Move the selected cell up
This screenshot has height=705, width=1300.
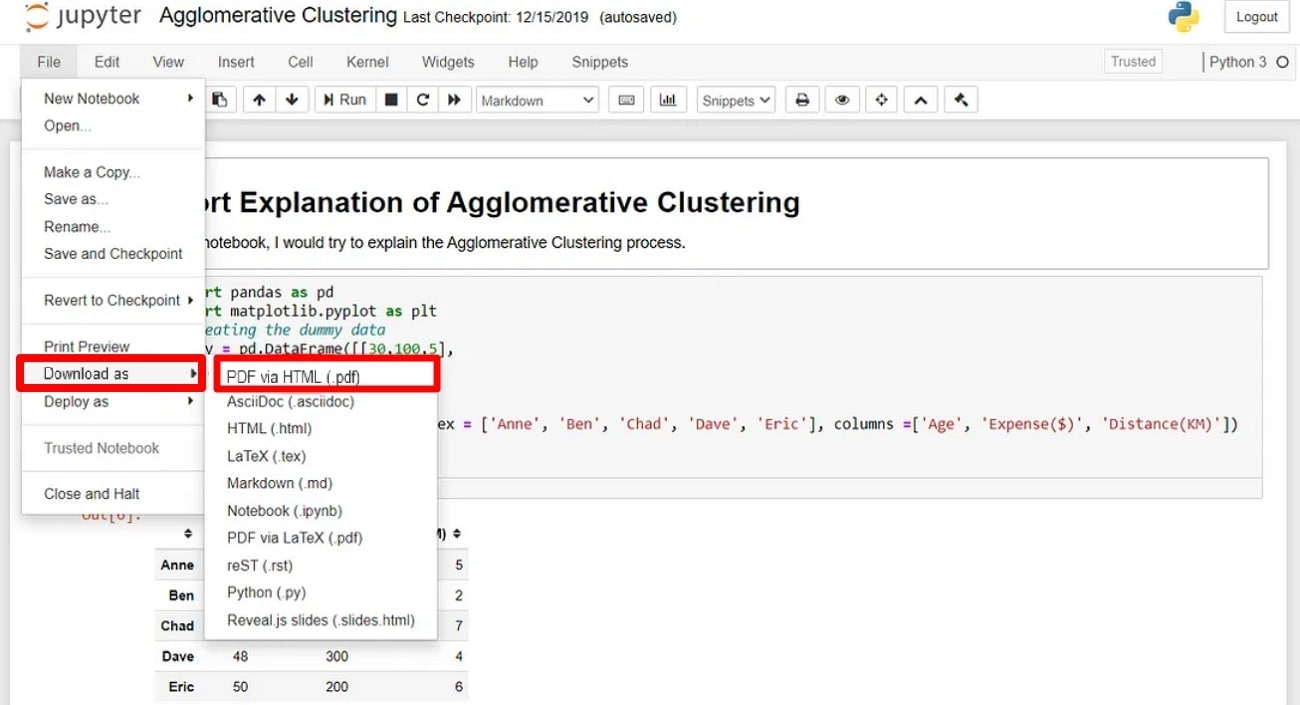tap(259, 100)
